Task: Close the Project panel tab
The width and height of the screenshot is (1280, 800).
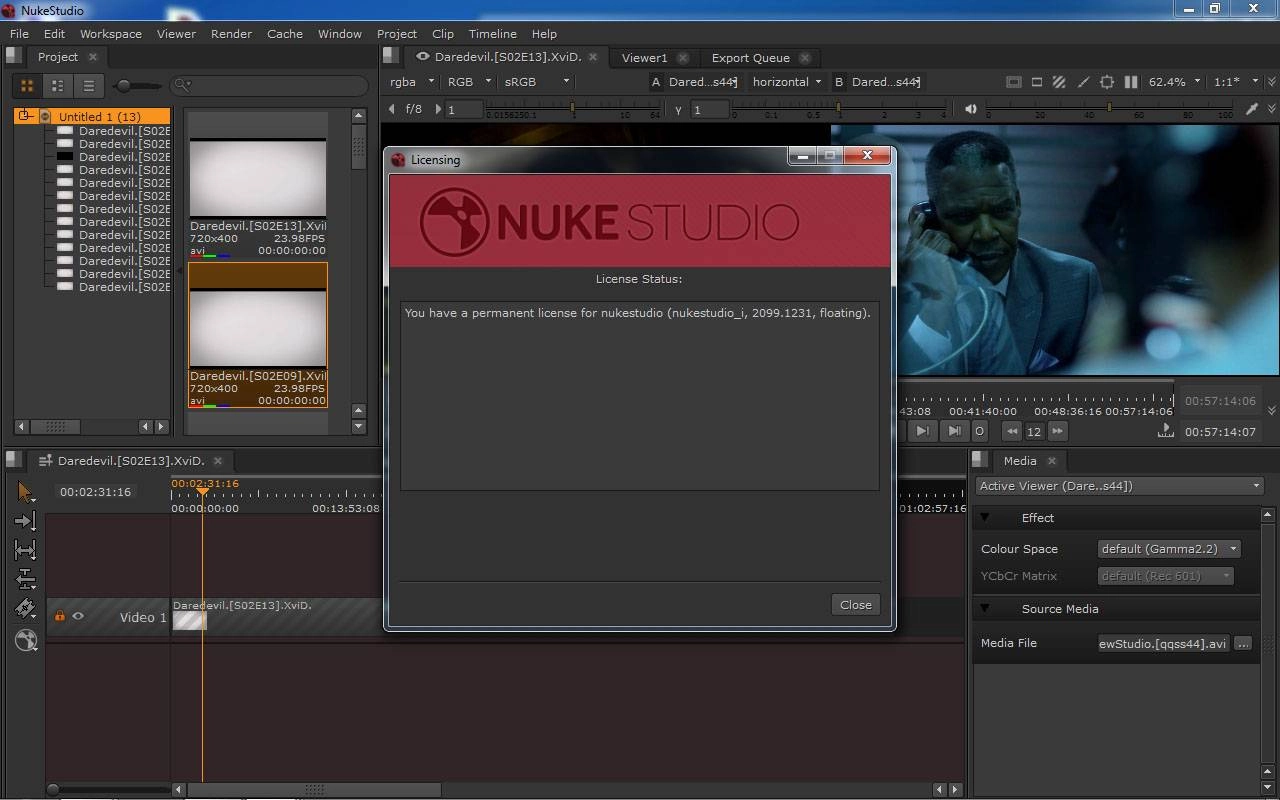Action: pos(93,57)
